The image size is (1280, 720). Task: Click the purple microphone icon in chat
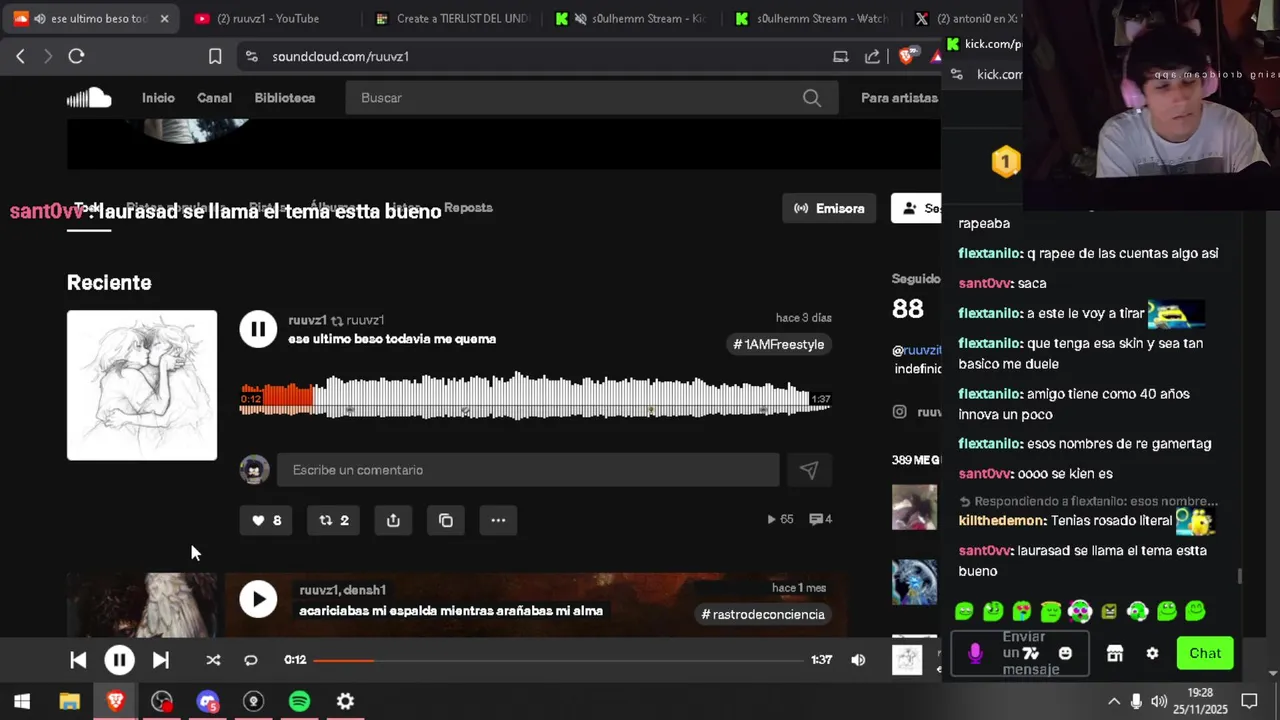point(976,653)
